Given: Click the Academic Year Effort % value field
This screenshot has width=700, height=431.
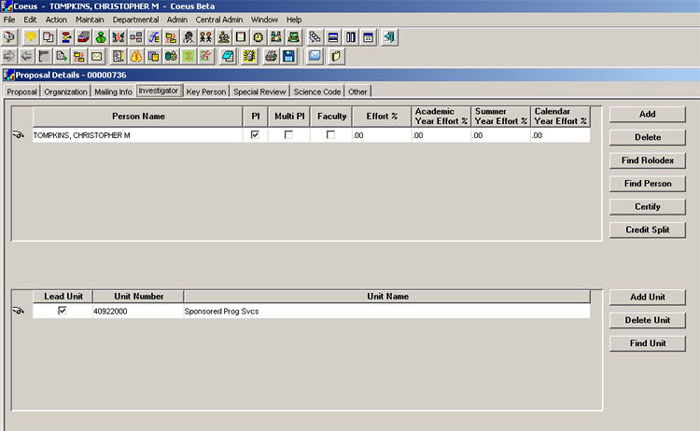Looking at the screenshot, I should pyautogui.click(x=441, y=135).
